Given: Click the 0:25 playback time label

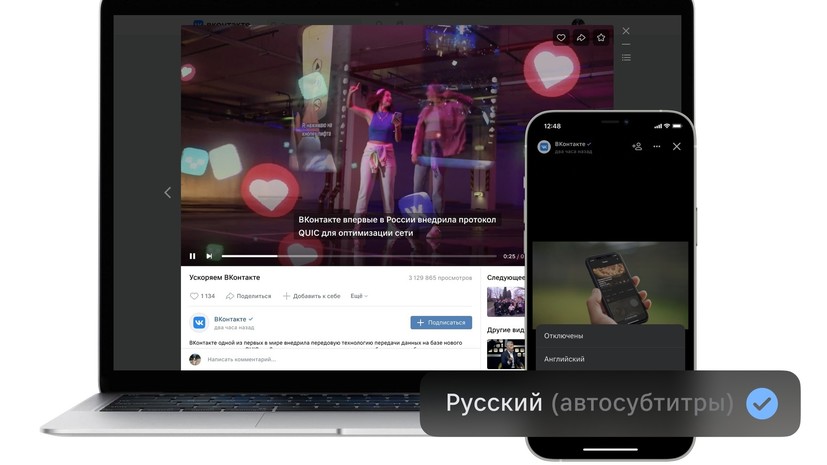Looking at the screenshot, I should [x=509, y=257].
